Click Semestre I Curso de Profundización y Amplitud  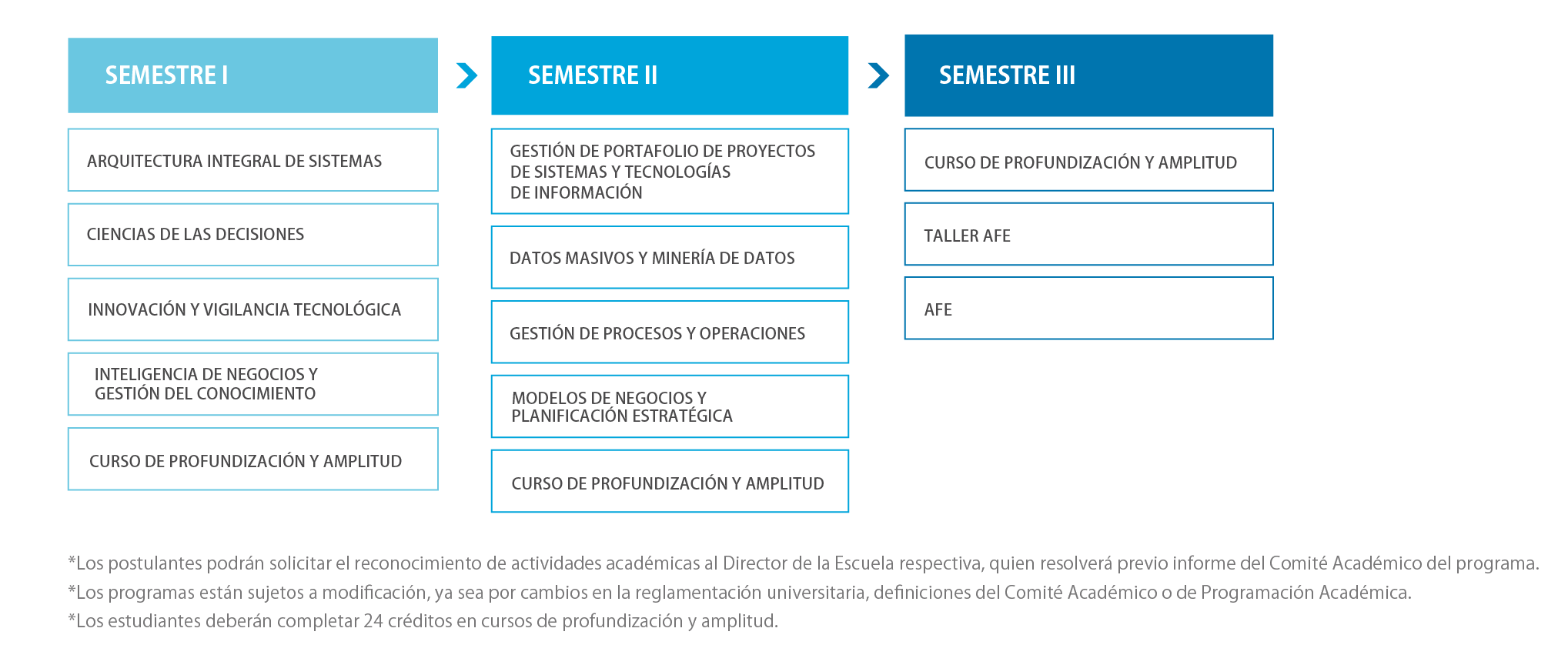tap(252, 459)
